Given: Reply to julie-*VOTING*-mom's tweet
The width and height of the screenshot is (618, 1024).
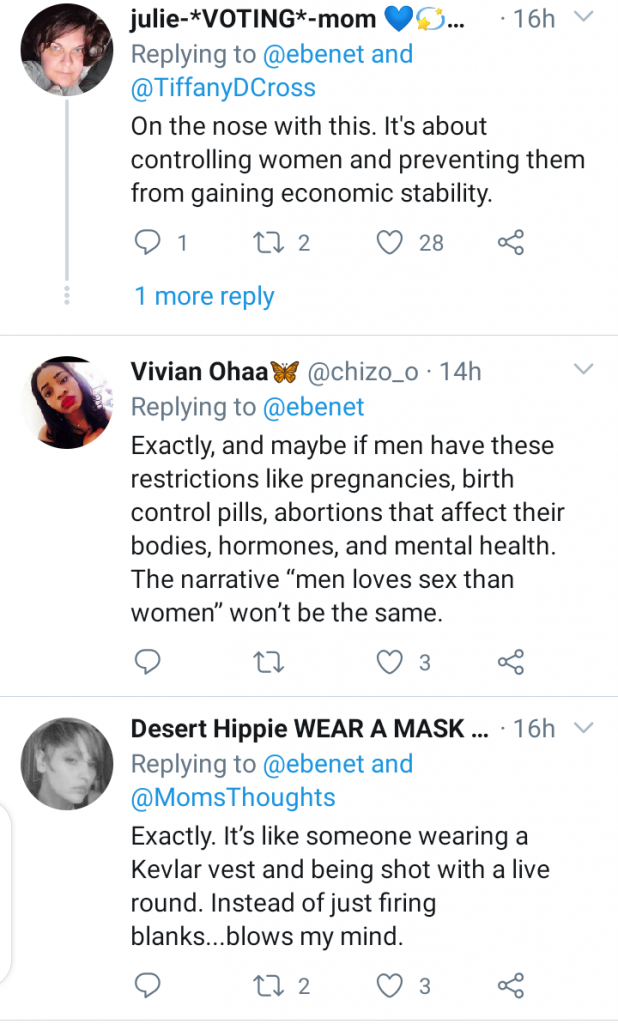Looking at the screenshot, I should (147, 242).
